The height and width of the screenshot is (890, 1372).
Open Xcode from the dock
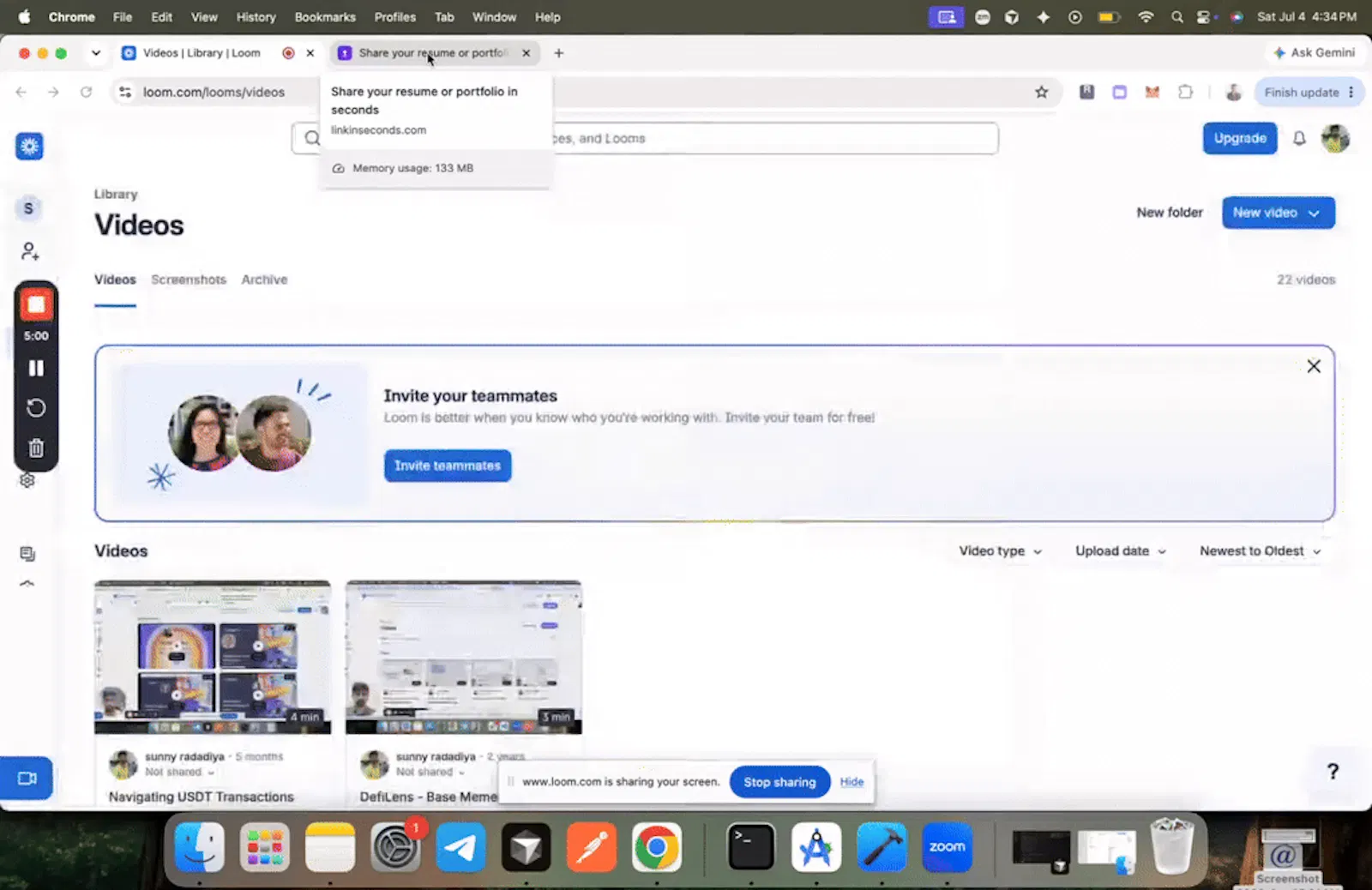point(882,847)
